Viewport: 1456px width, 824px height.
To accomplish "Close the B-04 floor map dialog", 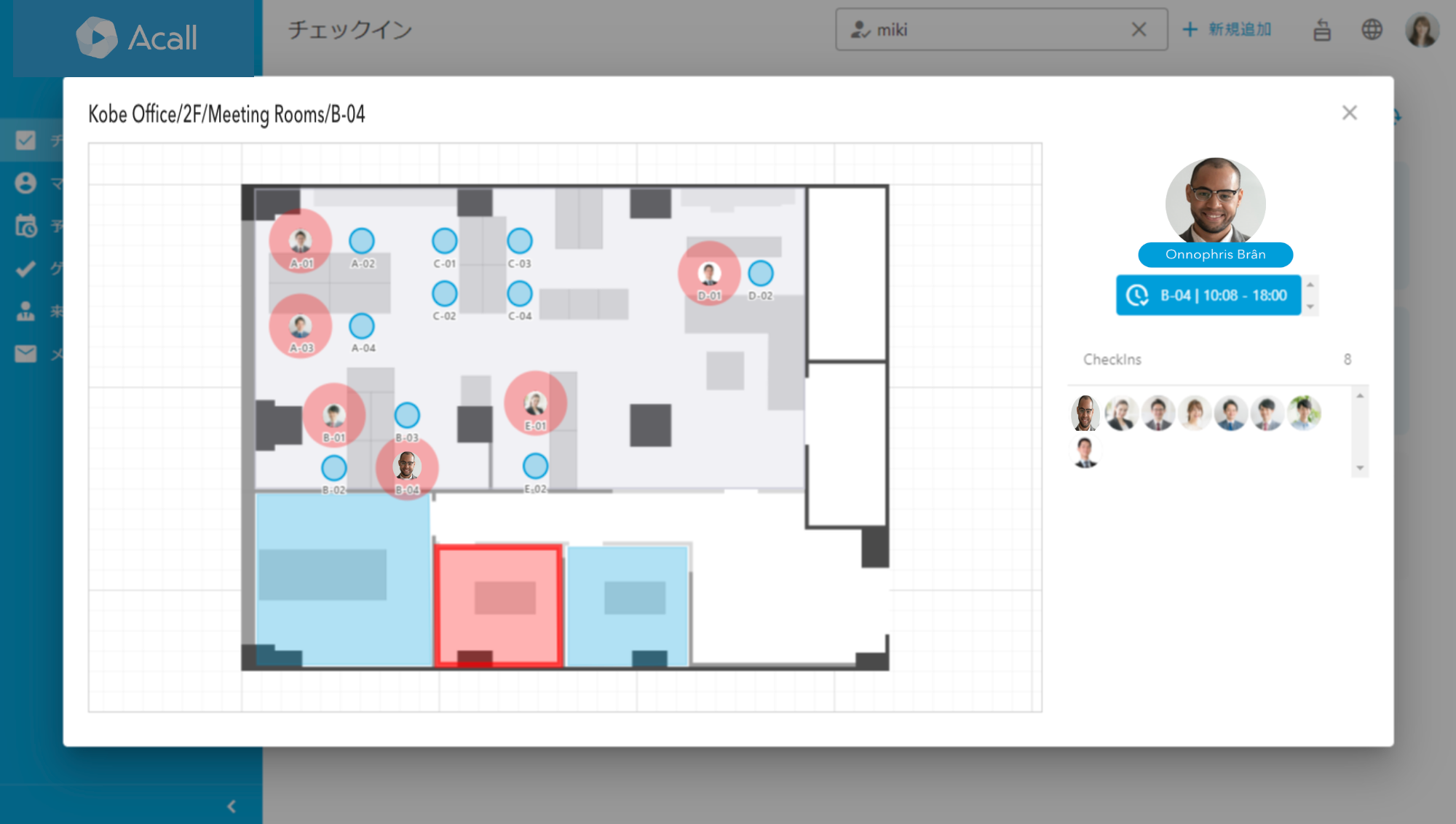I will point(1349,113).
